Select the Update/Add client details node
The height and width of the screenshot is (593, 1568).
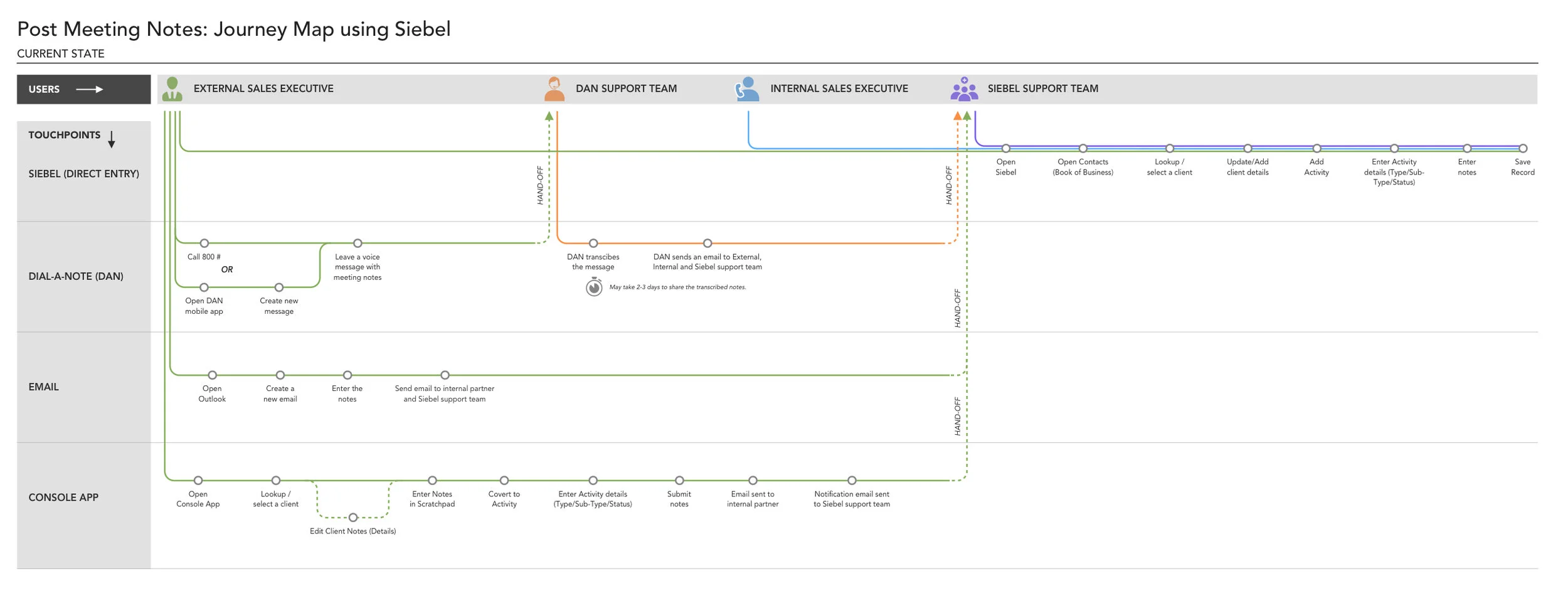(1248, 149)
